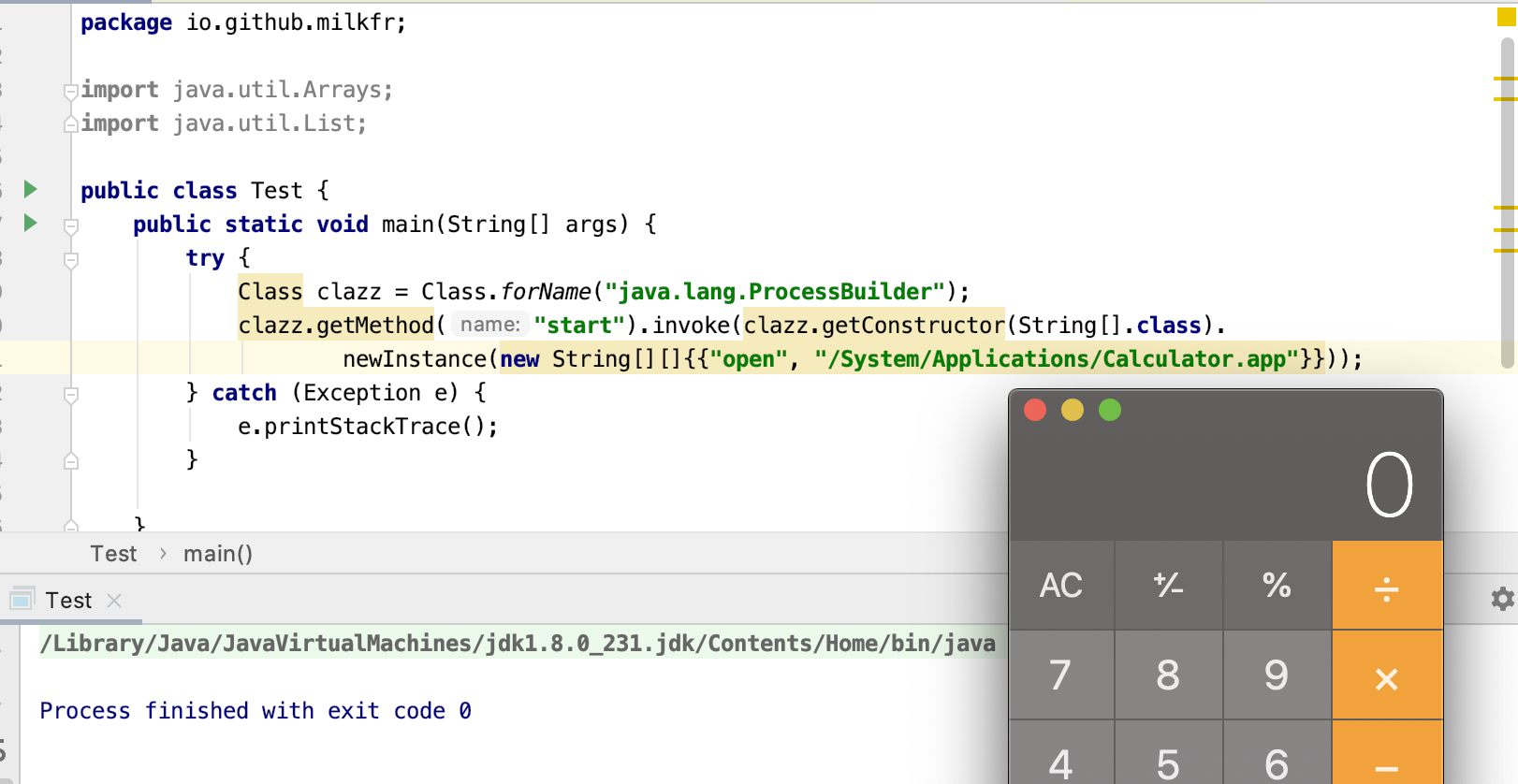Click the "open" string literal

(749, 359)
